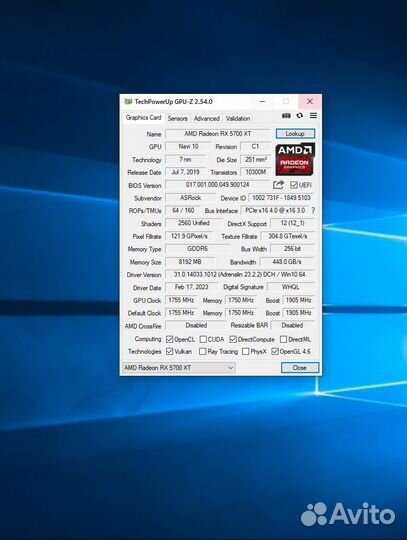This screenshot has width=407, height=540.
Task: Click the Subvendor value ASRock
Action: pos(190,198)
